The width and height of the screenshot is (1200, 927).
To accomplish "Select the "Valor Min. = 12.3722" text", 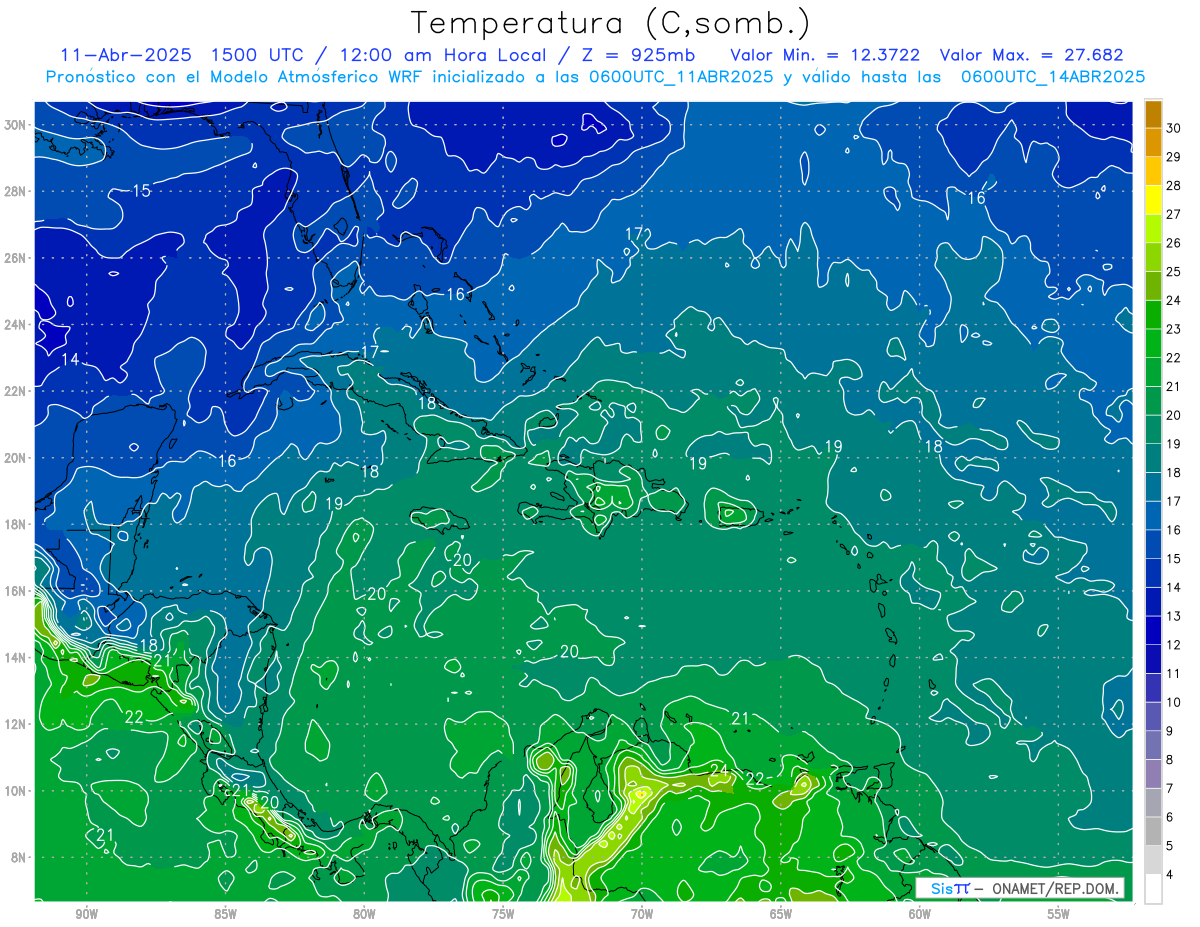I will (x=825, y=55).
